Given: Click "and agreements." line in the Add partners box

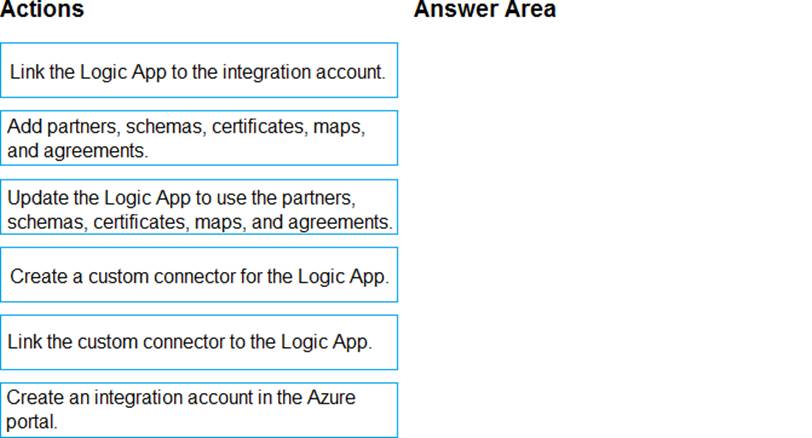Looking at the screenshot, I should [77, 151].
